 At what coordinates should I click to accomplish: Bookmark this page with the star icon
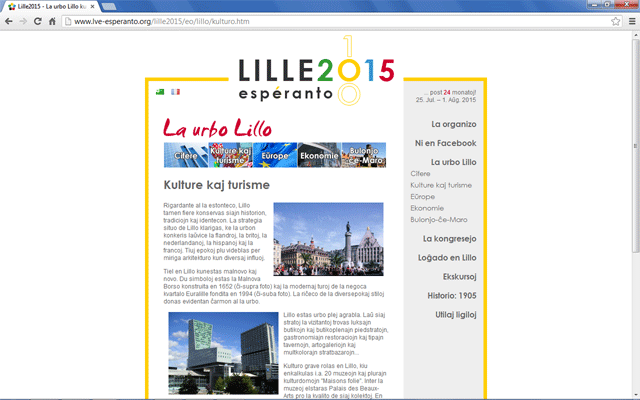coord(616,21)
